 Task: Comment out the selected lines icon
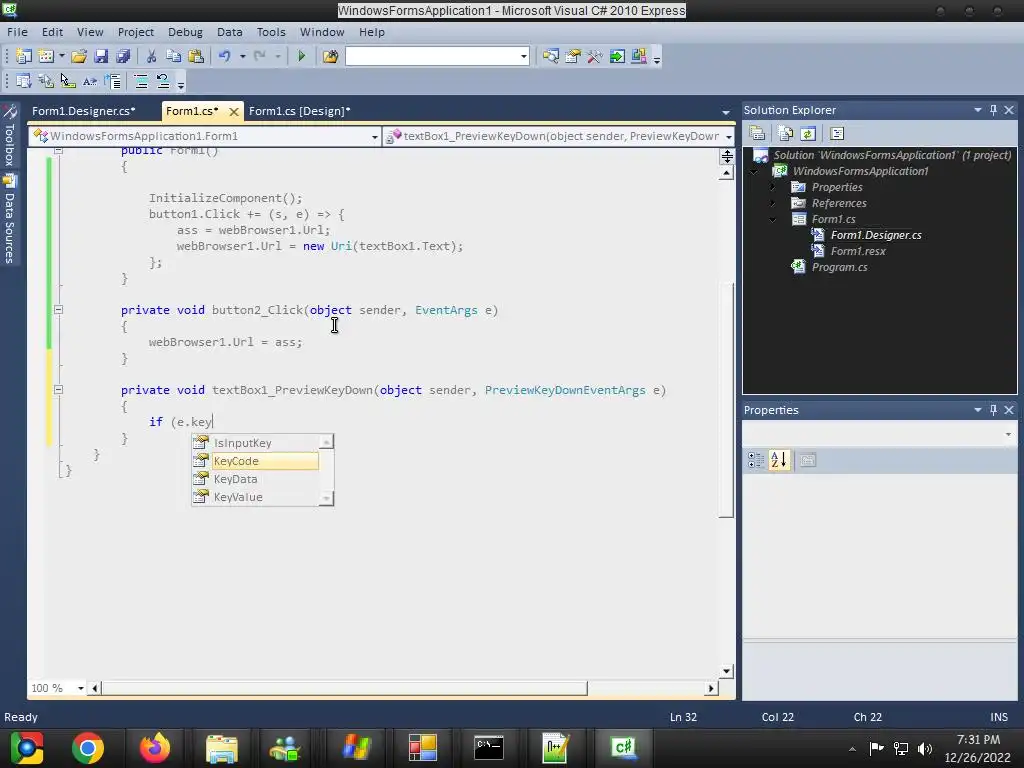click(x=140, y=82)
